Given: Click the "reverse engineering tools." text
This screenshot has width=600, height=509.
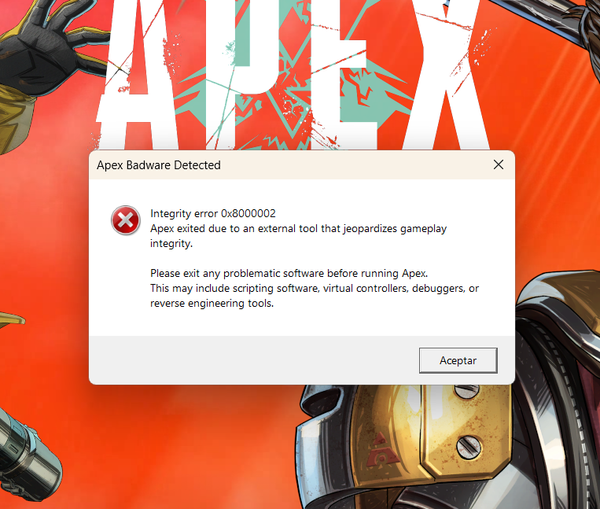Looking at the screenshot, I should click(211, 303).
